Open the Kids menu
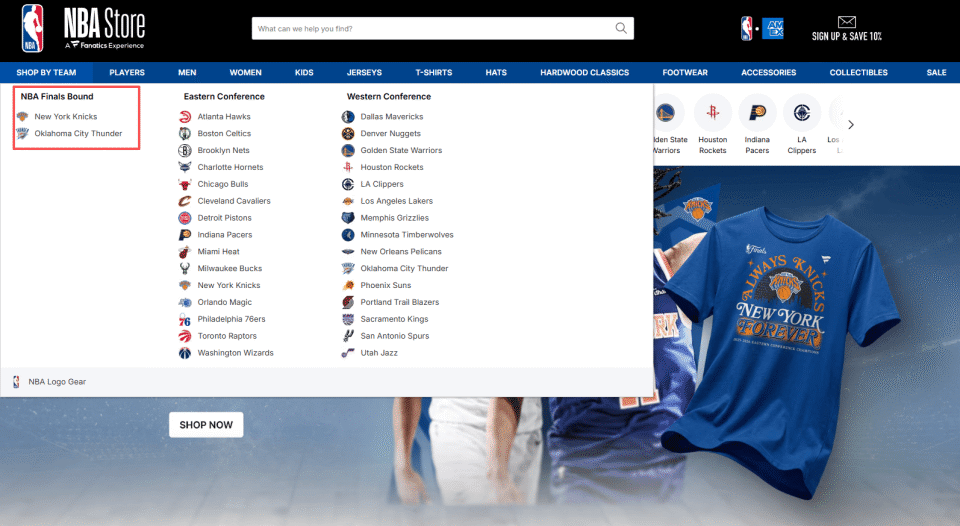Viewport: 960px width, 526px height. point(304,72)
